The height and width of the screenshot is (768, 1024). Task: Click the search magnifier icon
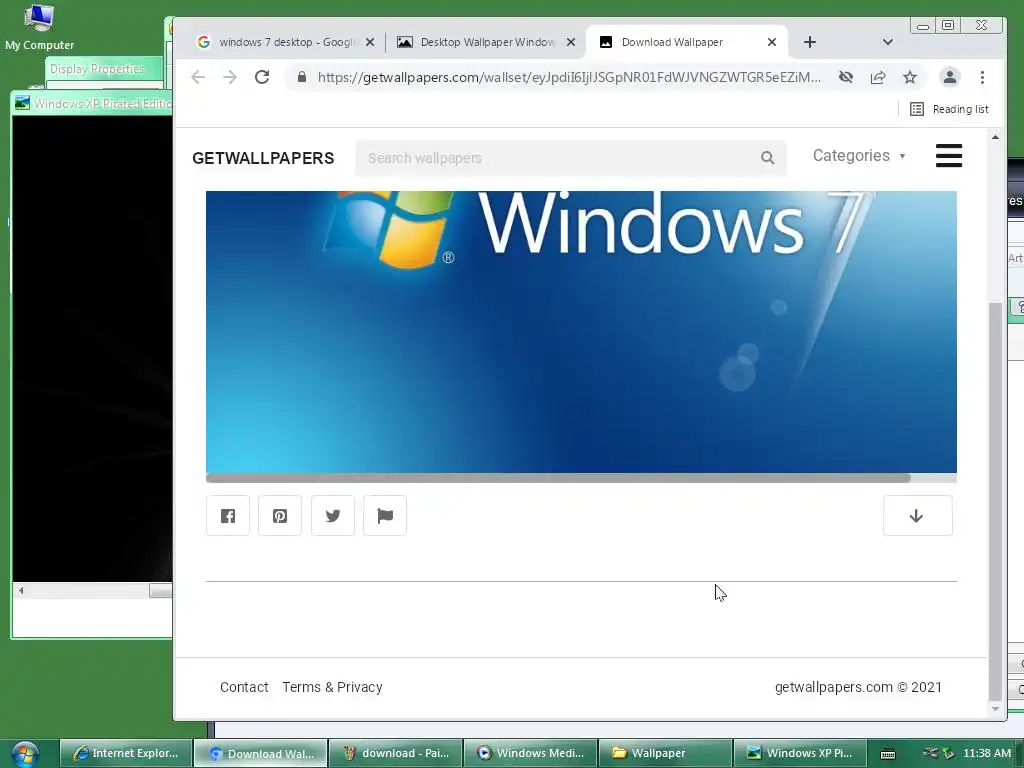(x=767, y=157)
